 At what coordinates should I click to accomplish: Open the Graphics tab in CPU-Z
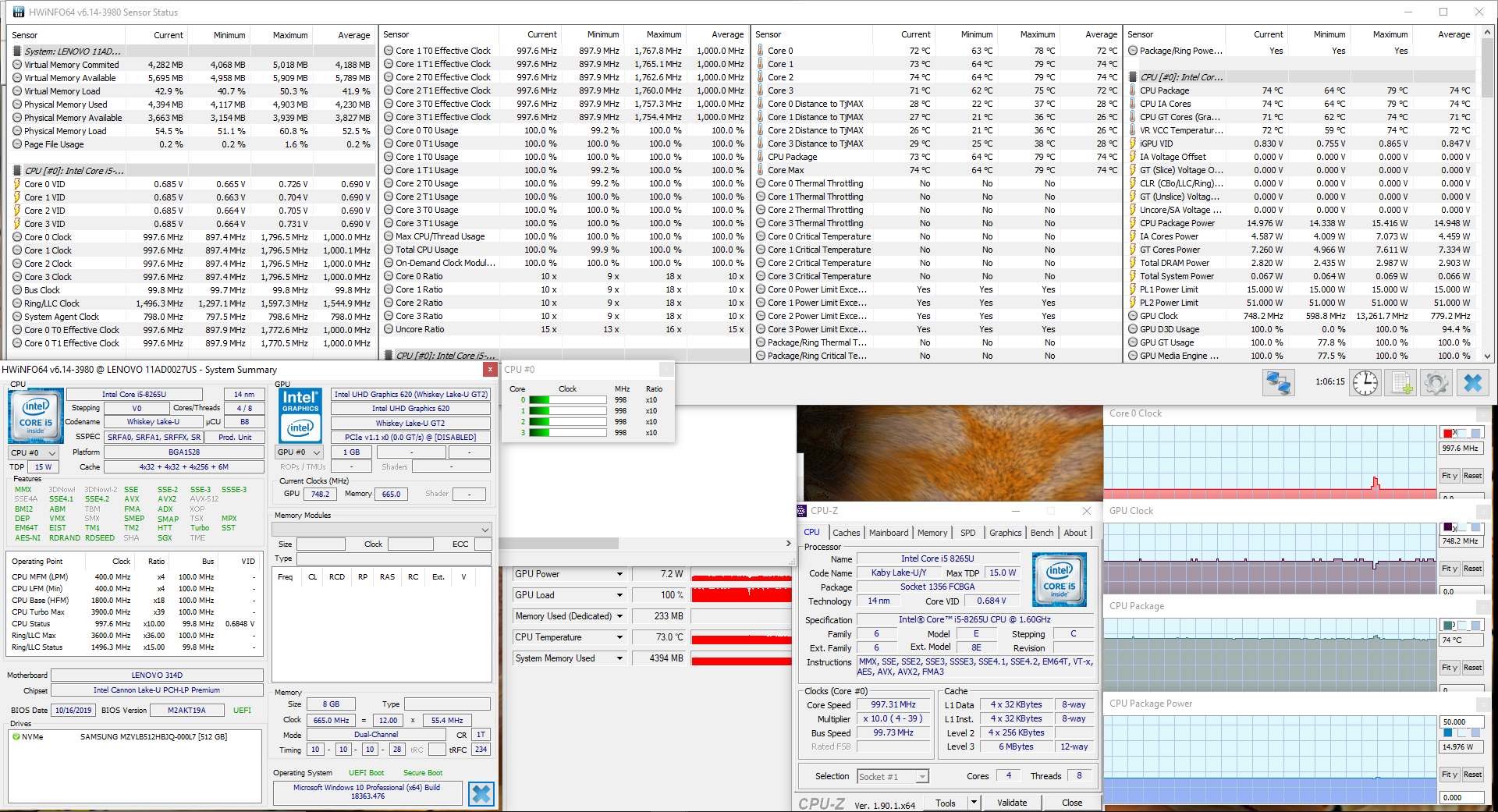[x=1005, y=533]
